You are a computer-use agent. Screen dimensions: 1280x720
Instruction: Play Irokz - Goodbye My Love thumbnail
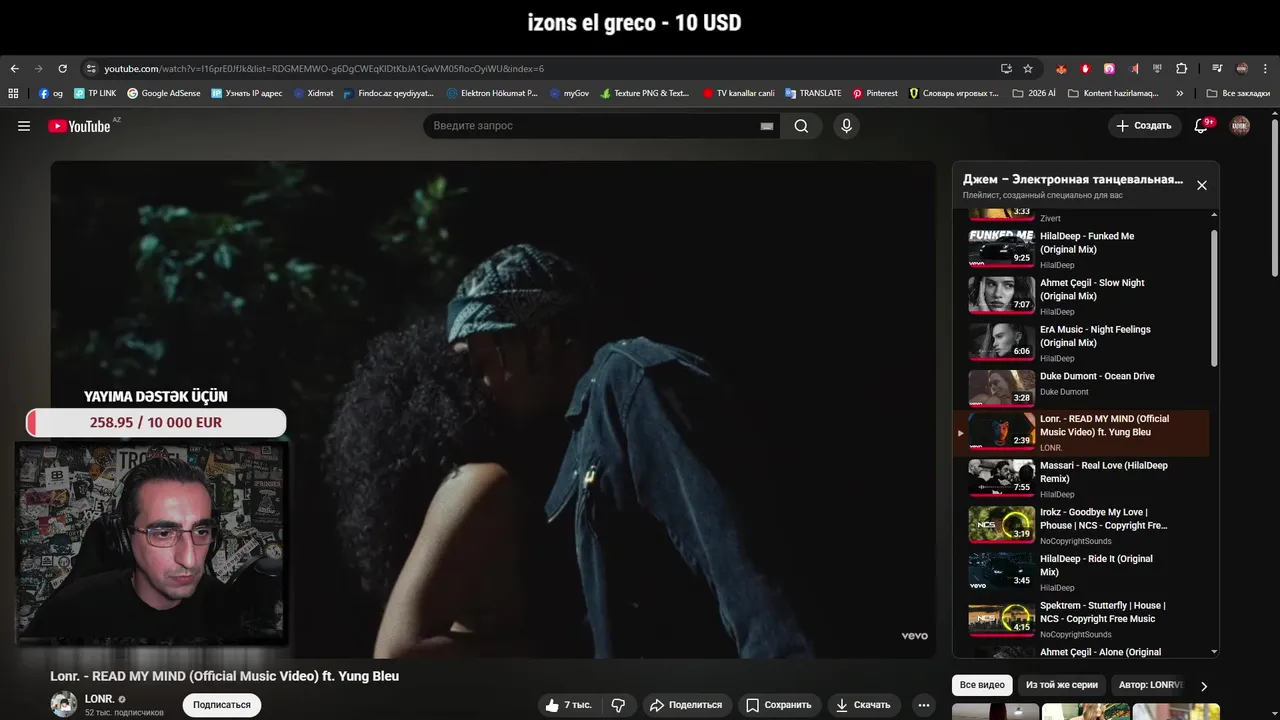pos(1001,524)
